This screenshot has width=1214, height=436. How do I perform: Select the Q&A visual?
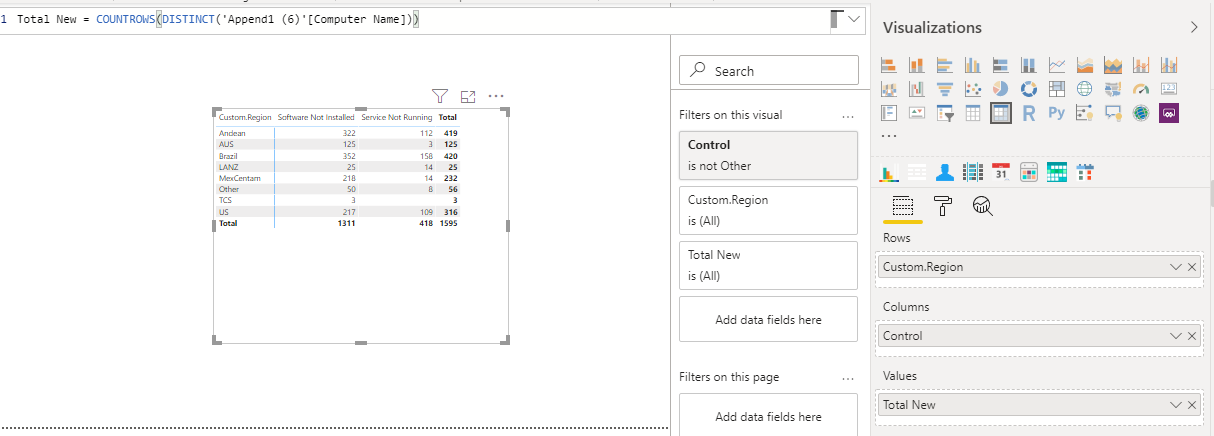[x=1113, y=113]
